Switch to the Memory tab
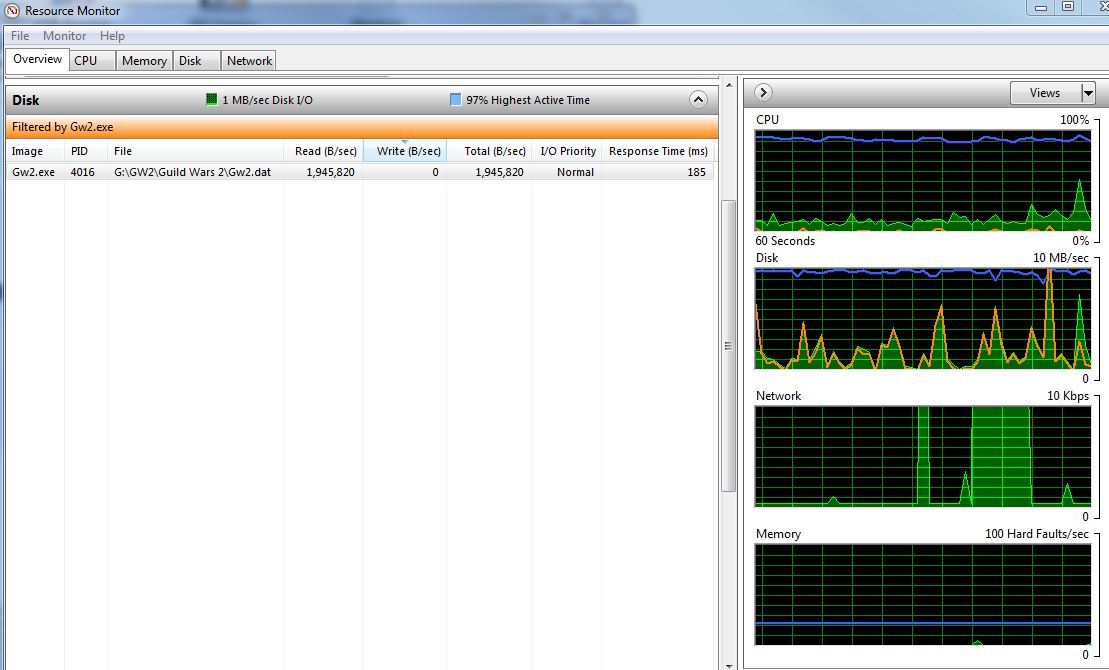 144,61
